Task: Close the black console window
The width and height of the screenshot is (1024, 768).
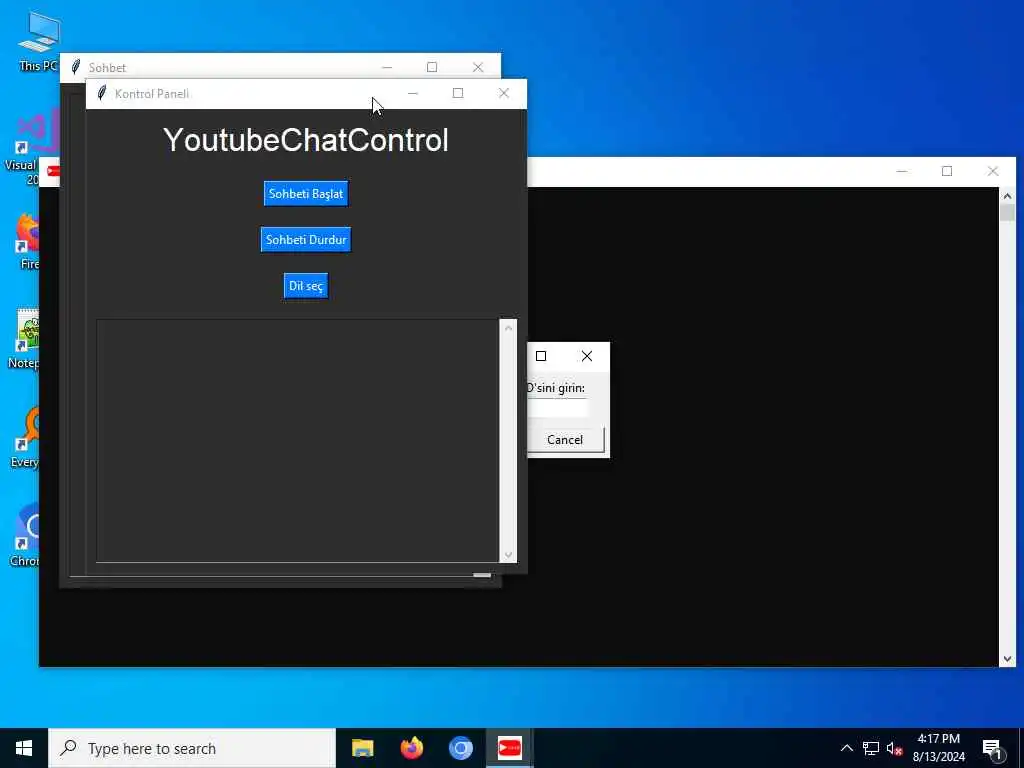Action: pos(993,171)
